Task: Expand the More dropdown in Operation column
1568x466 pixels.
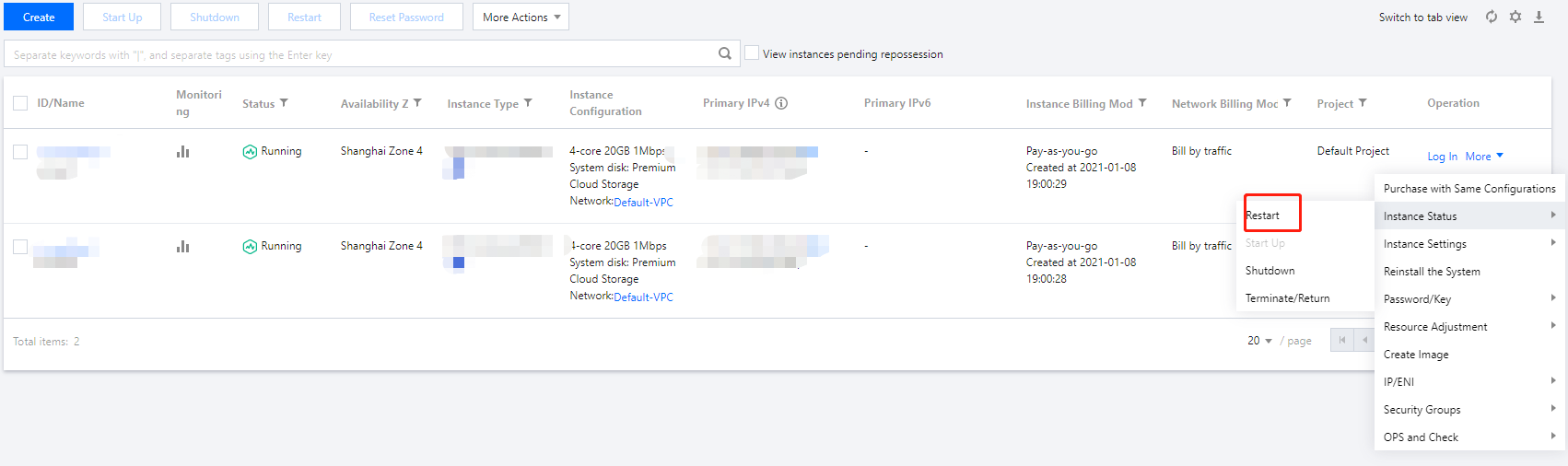Action: [1484, 157]
